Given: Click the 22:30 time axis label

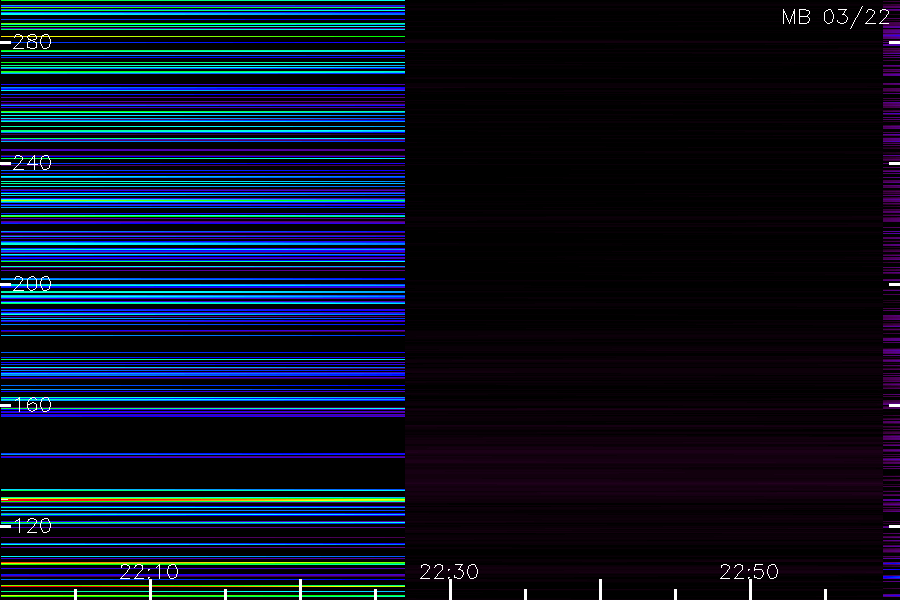Looking at the screenshot, I should [449, 572].
